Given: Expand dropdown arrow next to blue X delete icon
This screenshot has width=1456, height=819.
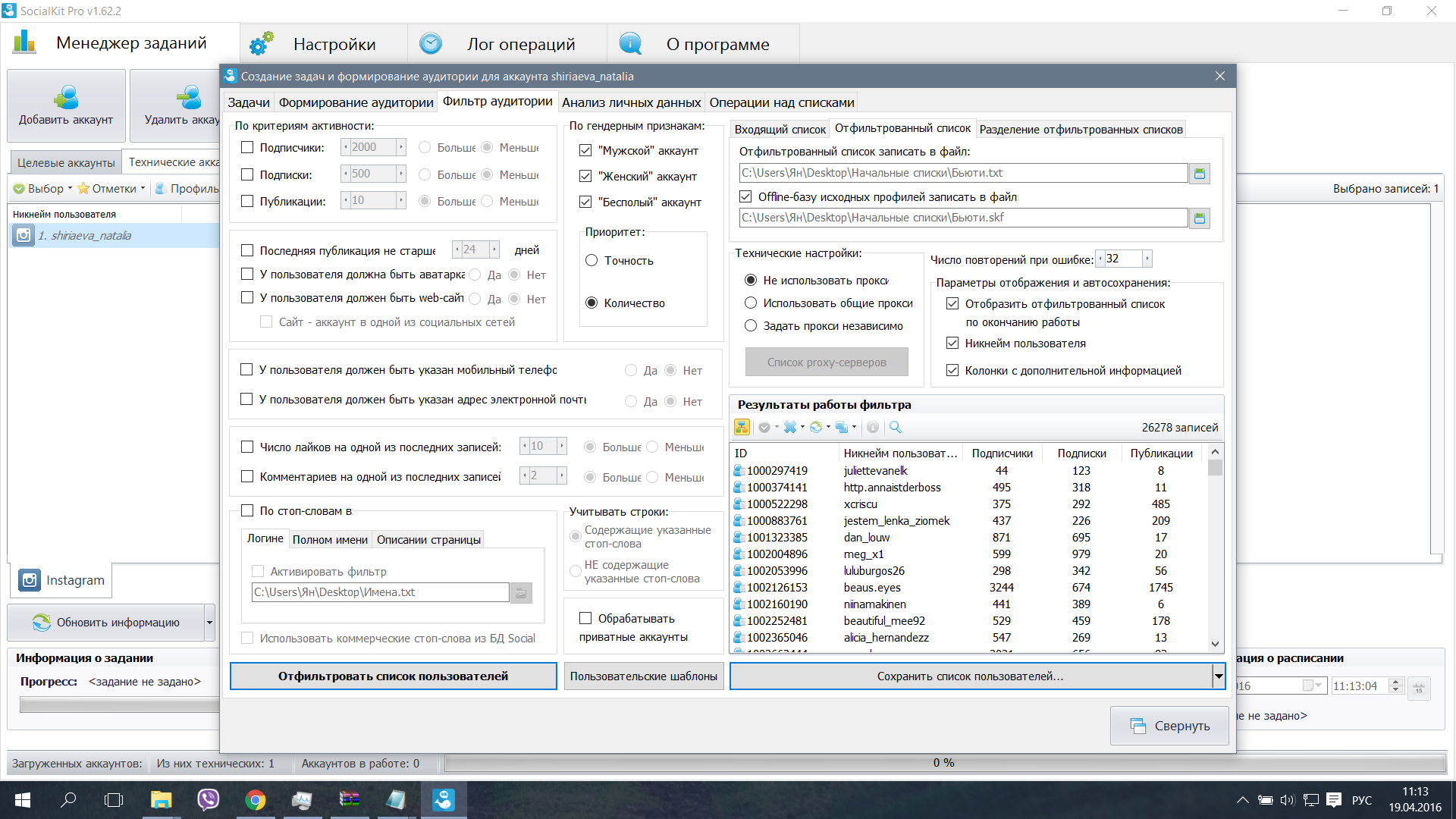Looking at the screenshot, I should 802,427.
